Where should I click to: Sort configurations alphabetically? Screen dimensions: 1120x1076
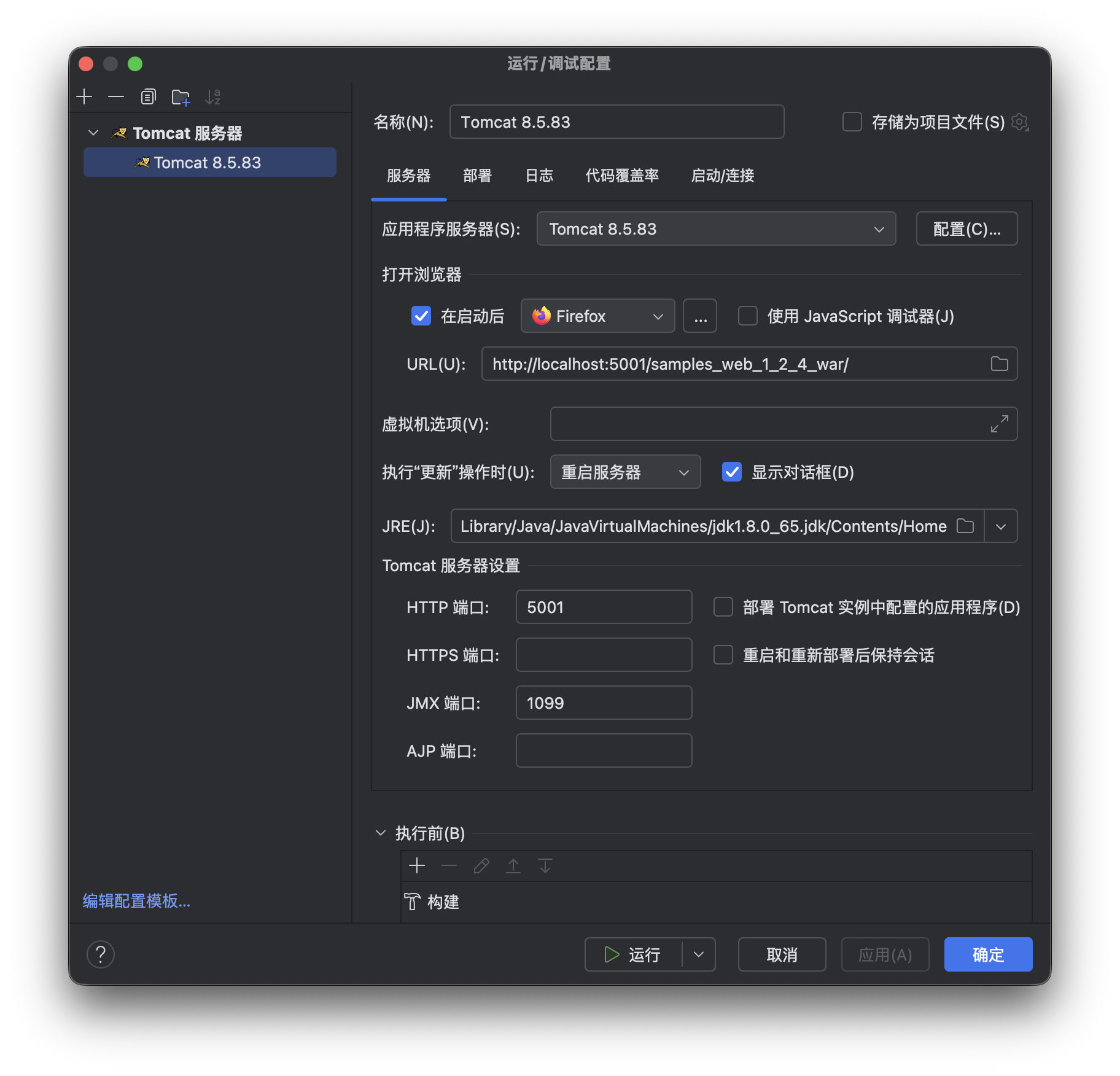click(x=213, y=96)
